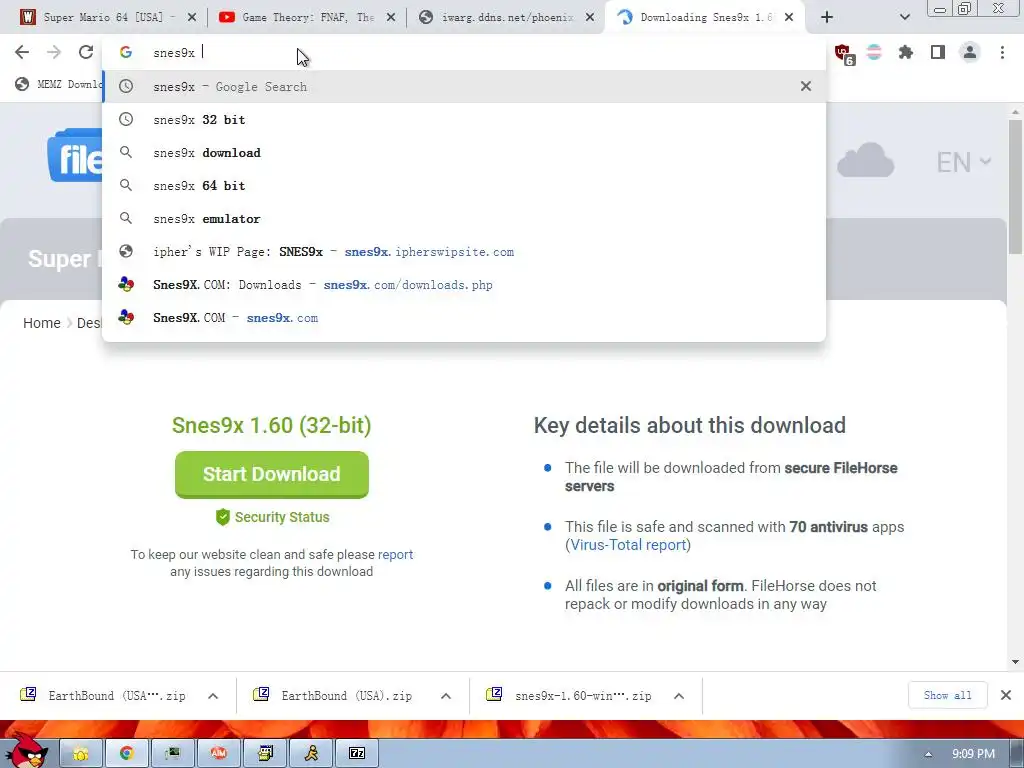Remove the 'snes9x - Google Search' suggestion
The width and height of the screenshot is (1024, 768).
pos(806,86)
